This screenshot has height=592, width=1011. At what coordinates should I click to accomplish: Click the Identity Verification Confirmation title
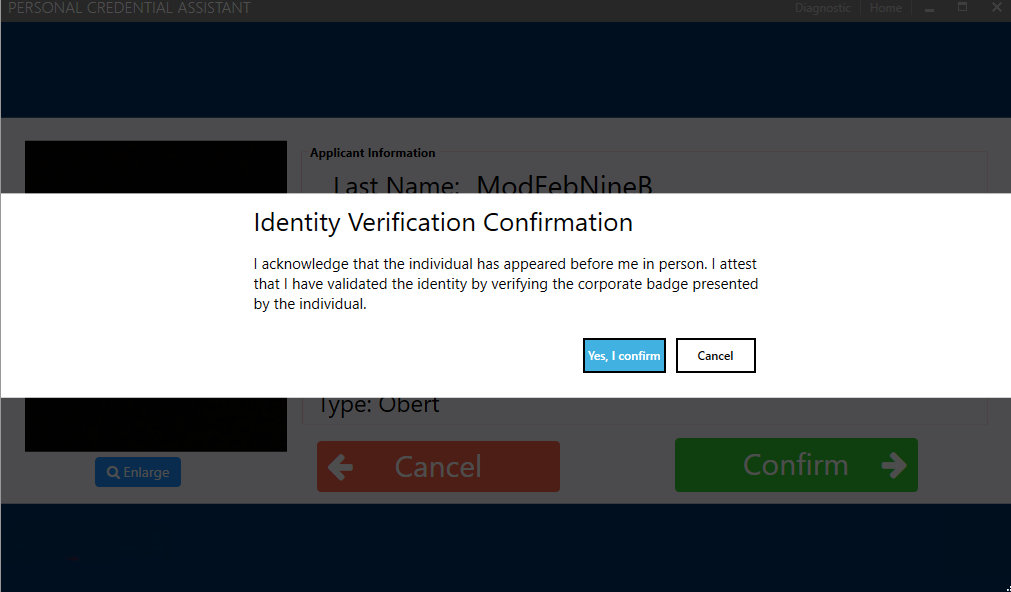(x=443, y=222)
